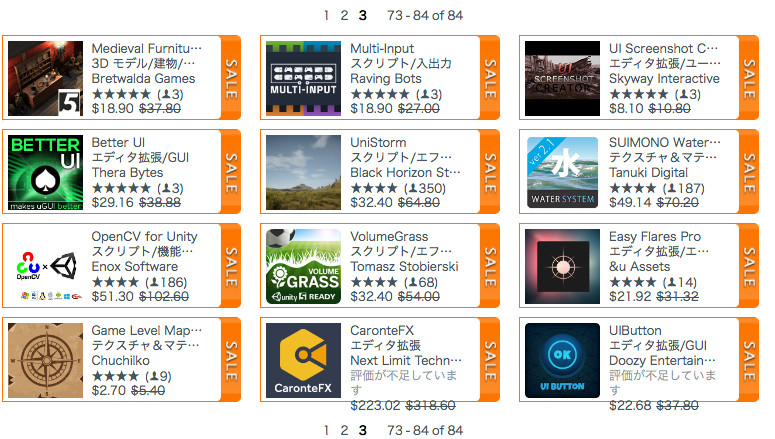This screenshot has width=775, height=439.
Task: Open publisher Next Limit Techn…
Action: tap(406, 360)
